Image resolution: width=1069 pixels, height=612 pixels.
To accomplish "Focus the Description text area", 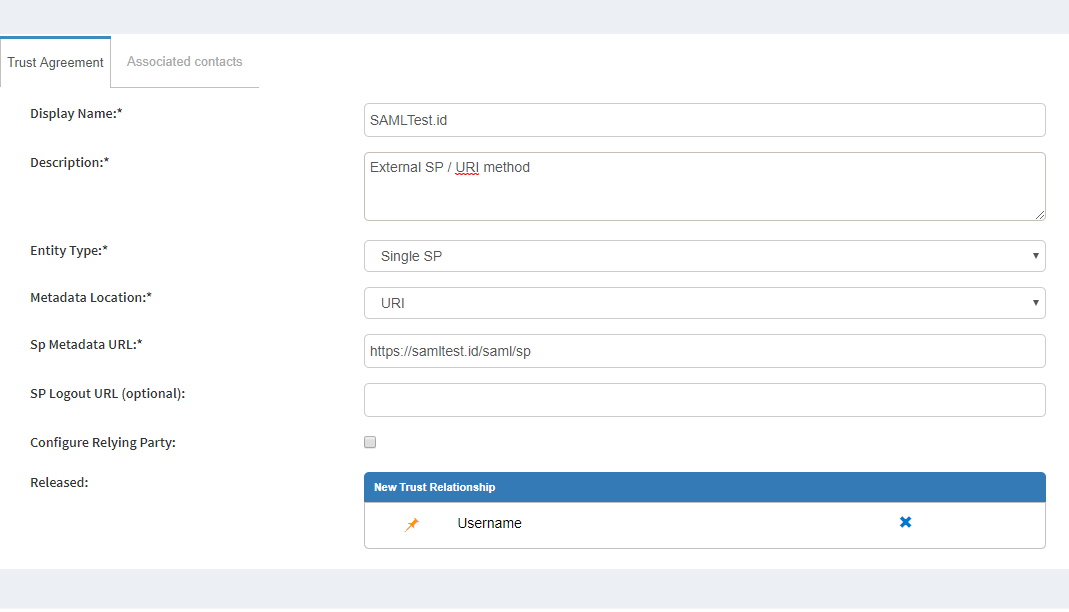I will click(704, 186).
